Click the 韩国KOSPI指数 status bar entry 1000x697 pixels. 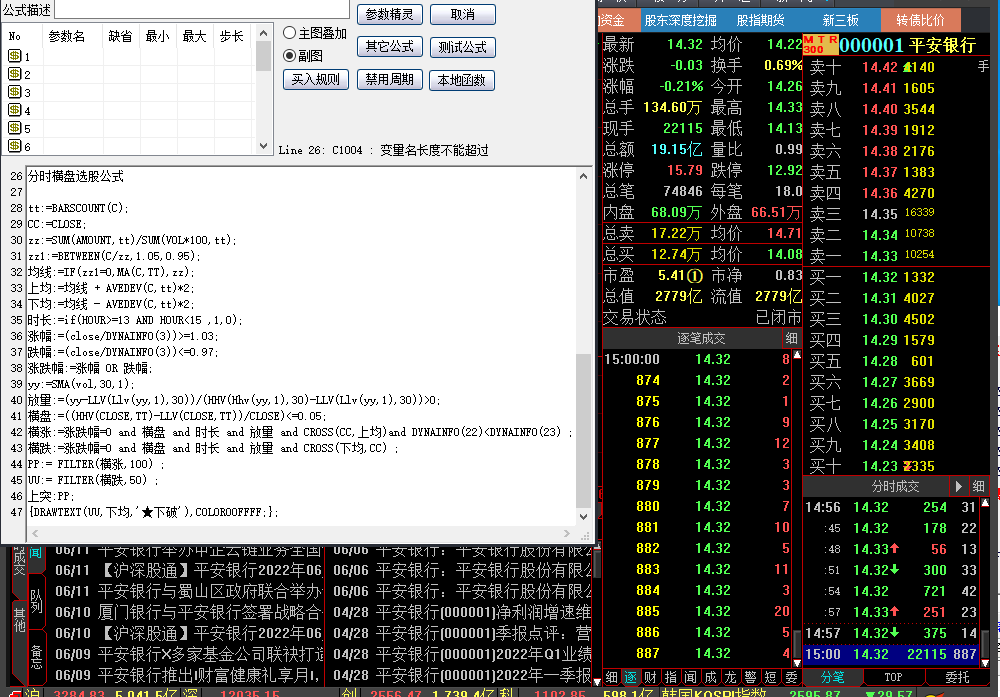point(714,693)
